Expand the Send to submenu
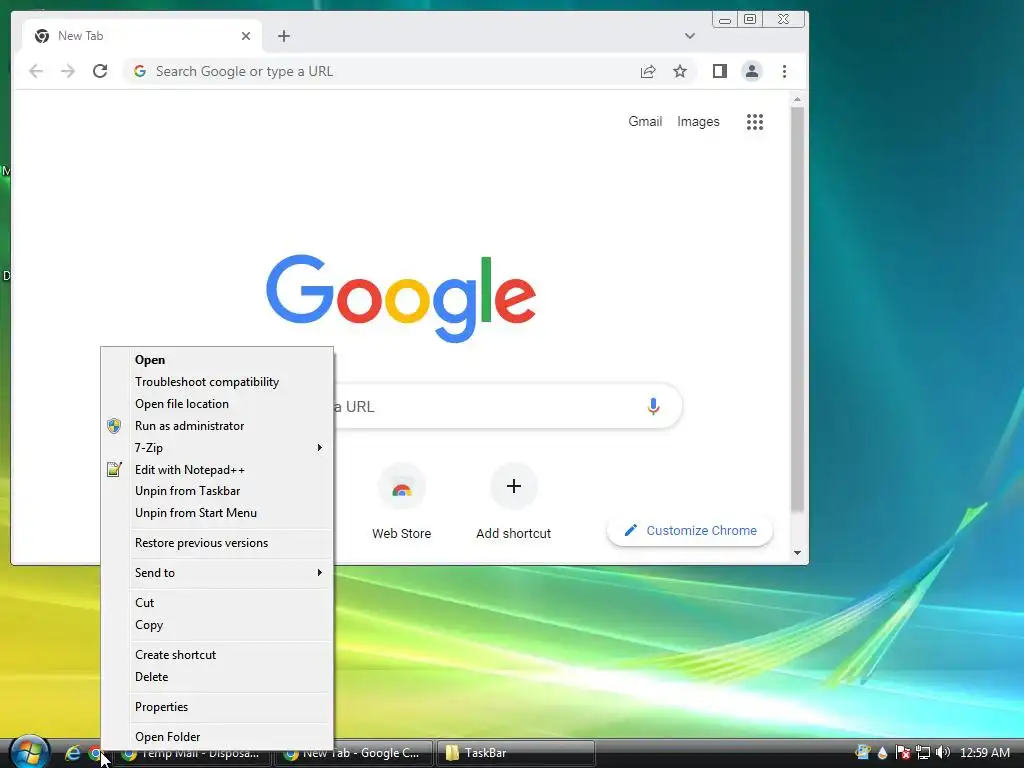Viewport: 1024px width, 768px height. pos(217,573)
